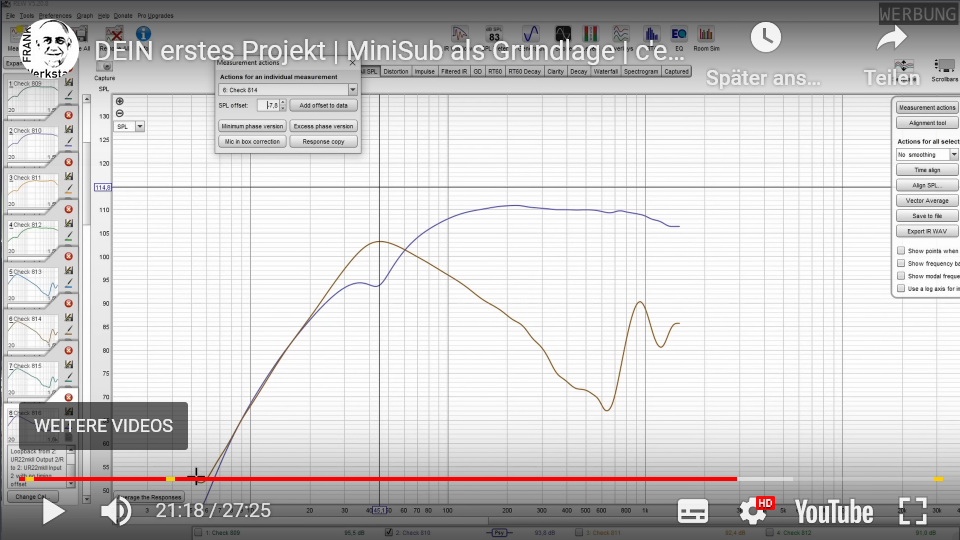Open the EQ tool icon
Image resolution: width=960 pixels, height=540 pixels.
678,34
